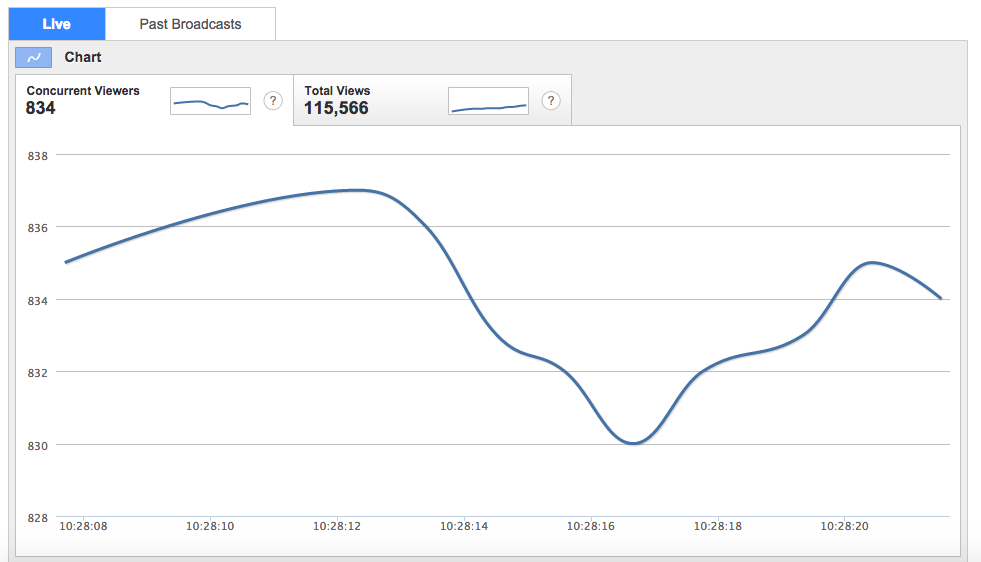Click the 834 concurrent viewers value
The height and width of the screenshot is (562, 981).
coord(41,108)
